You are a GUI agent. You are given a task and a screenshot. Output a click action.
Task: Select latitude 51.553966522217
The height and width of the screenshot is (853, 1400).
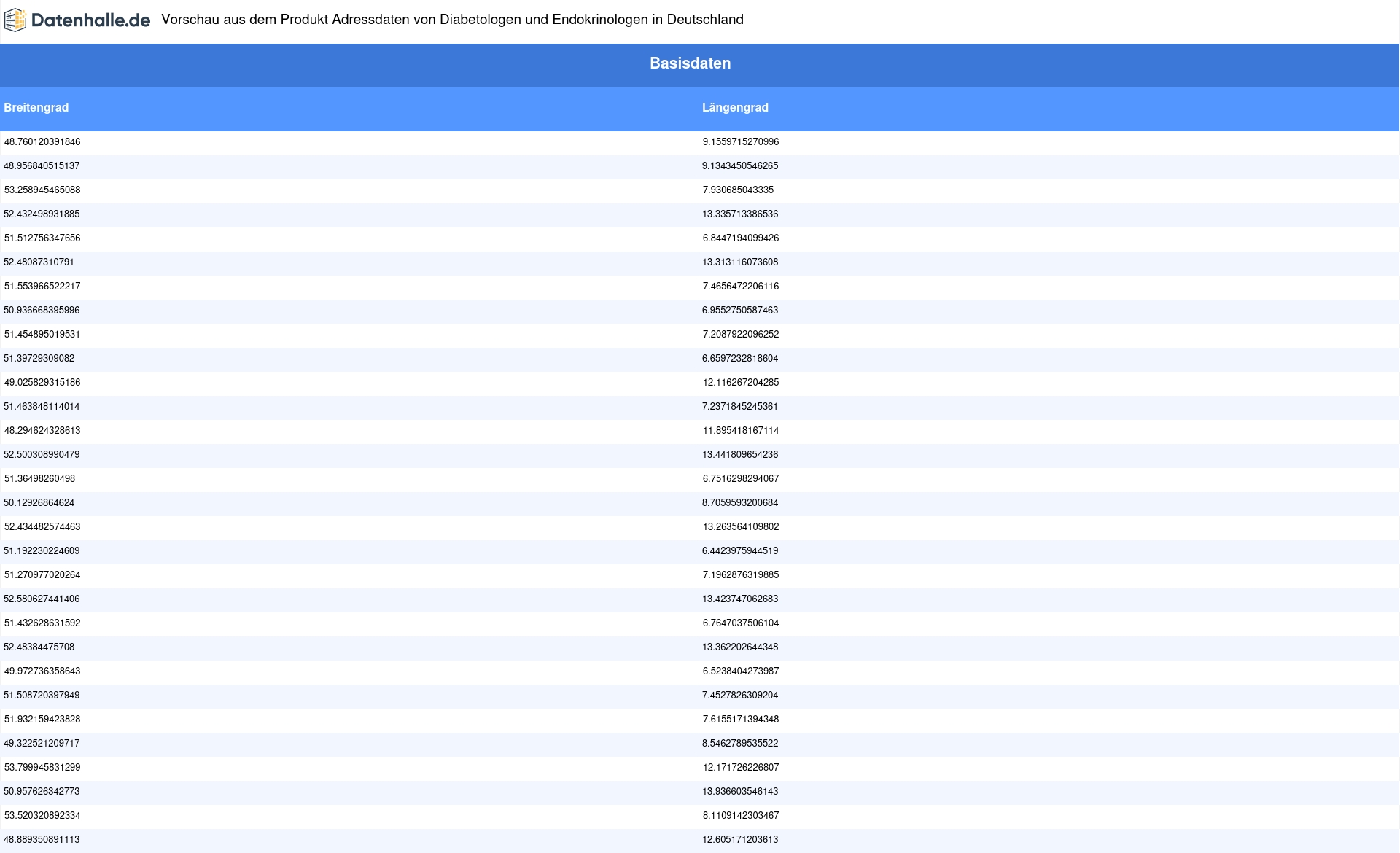point(42,287)
